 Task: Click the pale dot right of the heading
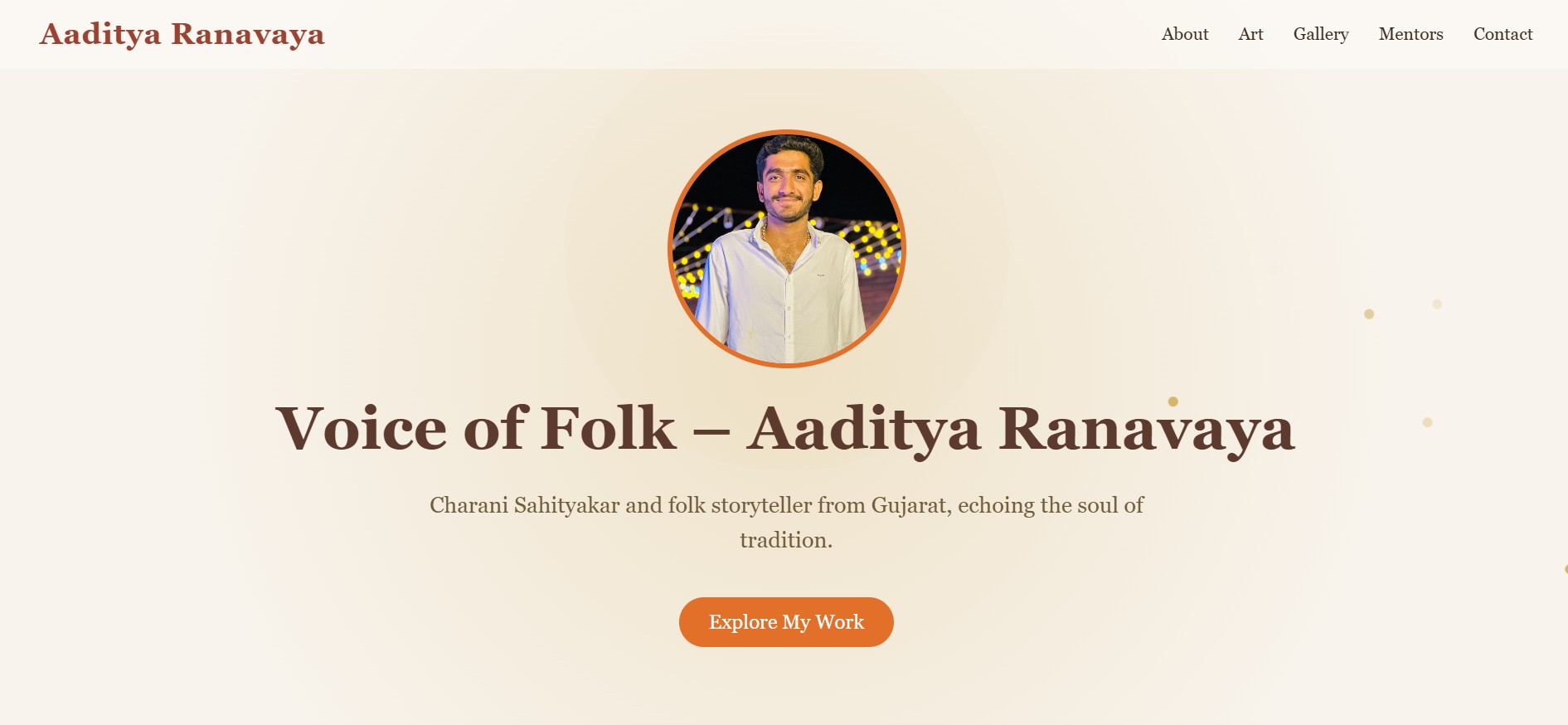[1427, 422]
